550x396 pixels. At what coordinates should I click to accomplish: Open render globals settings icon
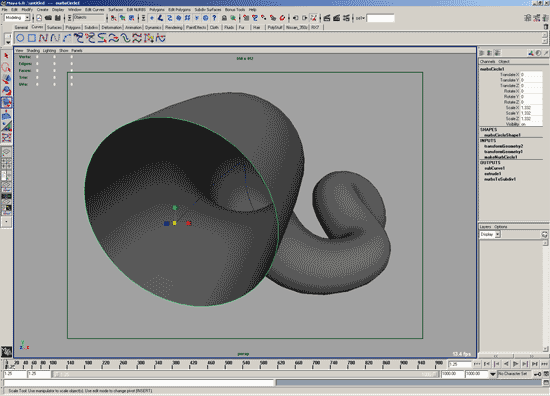tap(346, 18)
